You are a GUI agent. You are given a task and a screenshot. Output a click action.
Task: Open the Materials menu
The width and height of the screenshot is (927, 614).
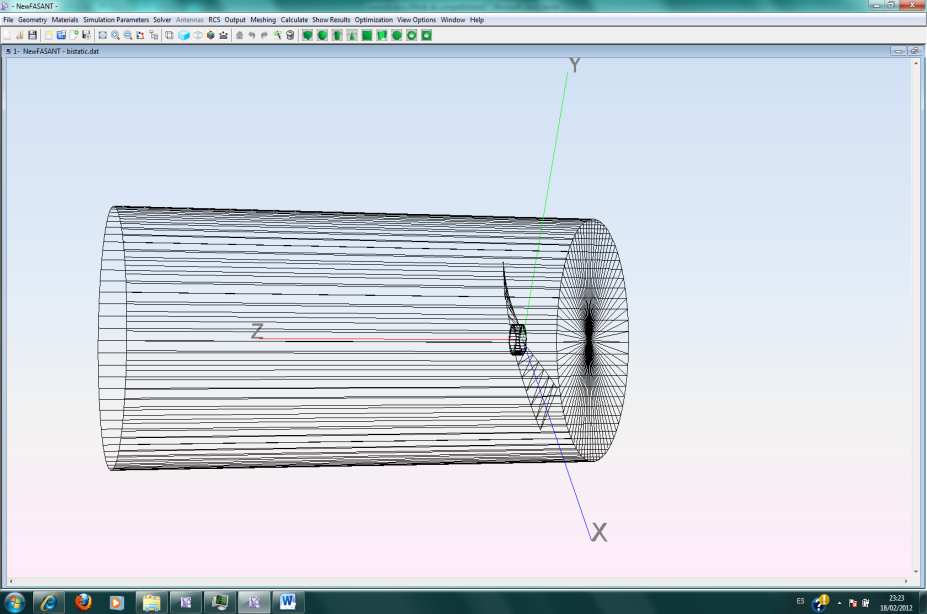pos(65,20)
